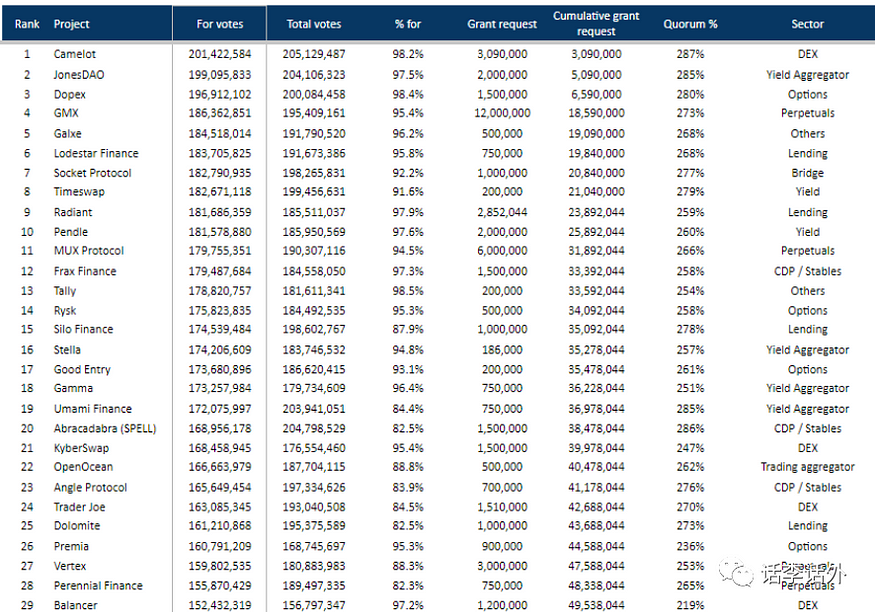Click MUX Protocol's Perpetuals sector cell
Viewport: 875px width, 612px height.
807,251
